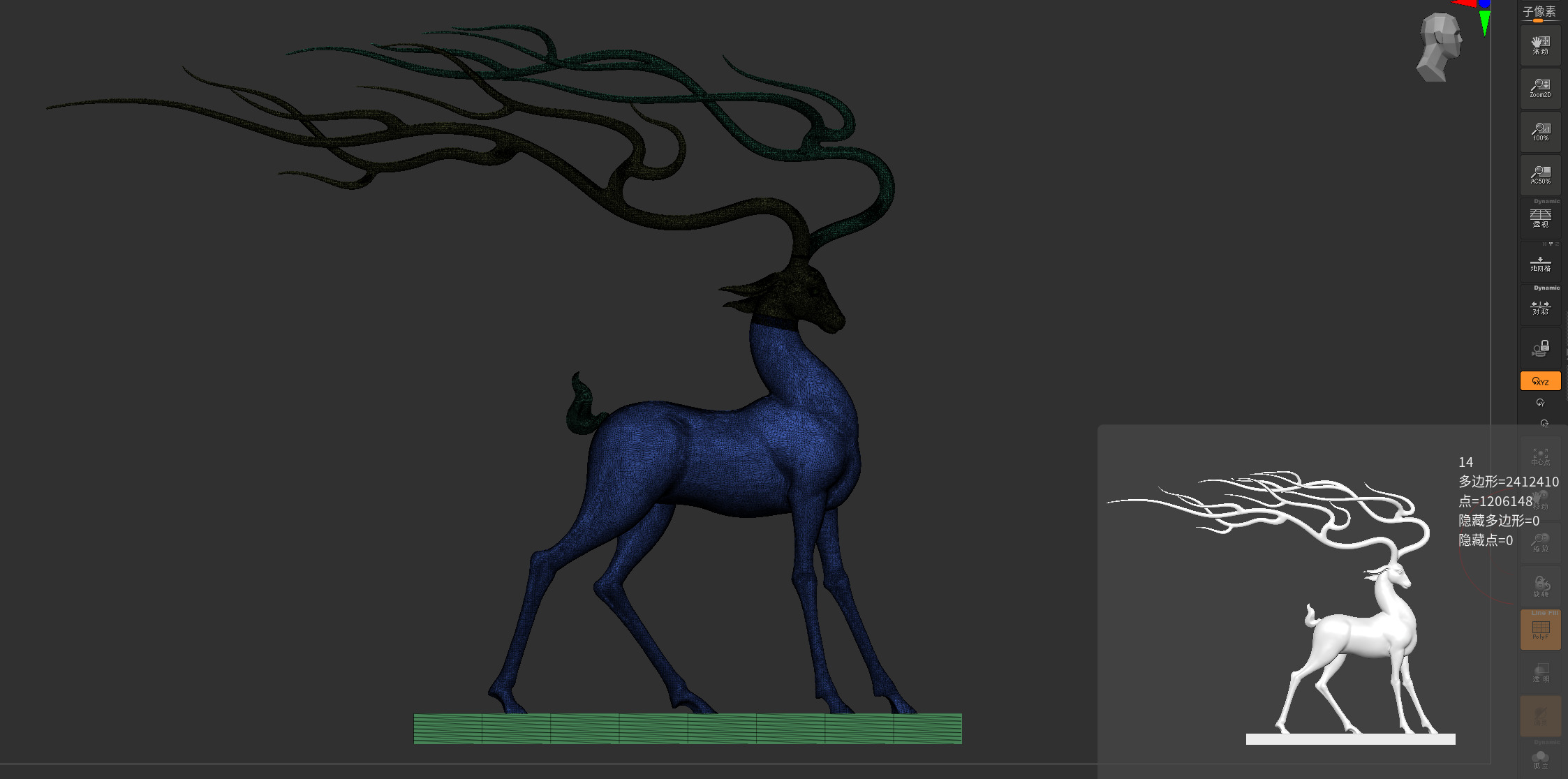Activate the Zoom2D tool
Viewport: 1568px width, 779px height.
pos(1540,89)
